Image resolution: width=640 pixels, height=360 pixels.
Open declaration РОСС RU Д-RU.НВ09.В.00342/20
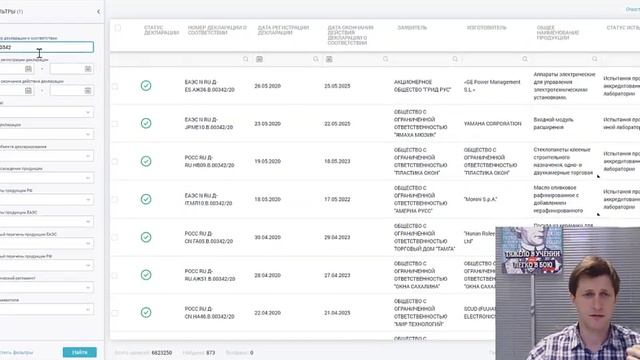point(209,162)
